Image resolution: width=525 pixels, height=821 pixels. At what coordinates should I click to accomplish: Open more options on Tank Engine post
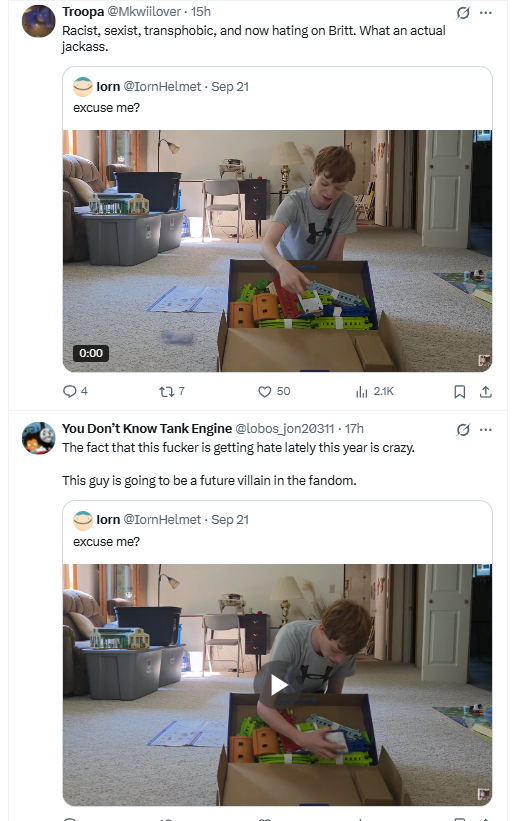pyautogui.click(x=486, y=430)
